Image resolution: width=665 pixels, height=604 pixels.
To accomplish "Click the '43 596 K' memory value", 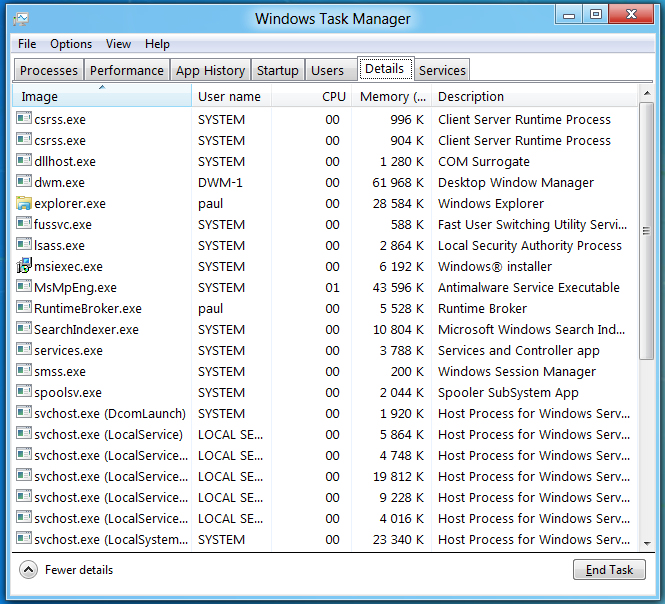I will pos(398,288).
